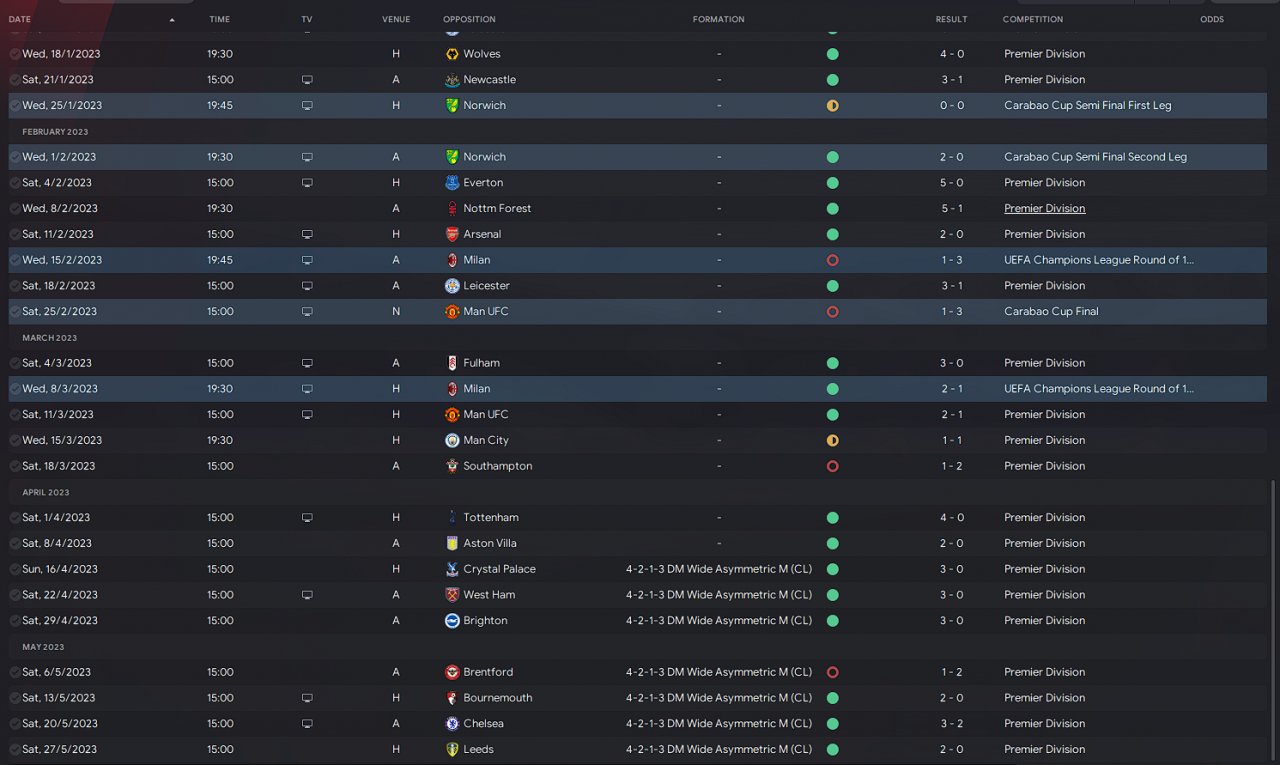Click the red loss indicator for Southampton match
The image size is (1280, 765).
pyautogui.click(x=832, y=466)
